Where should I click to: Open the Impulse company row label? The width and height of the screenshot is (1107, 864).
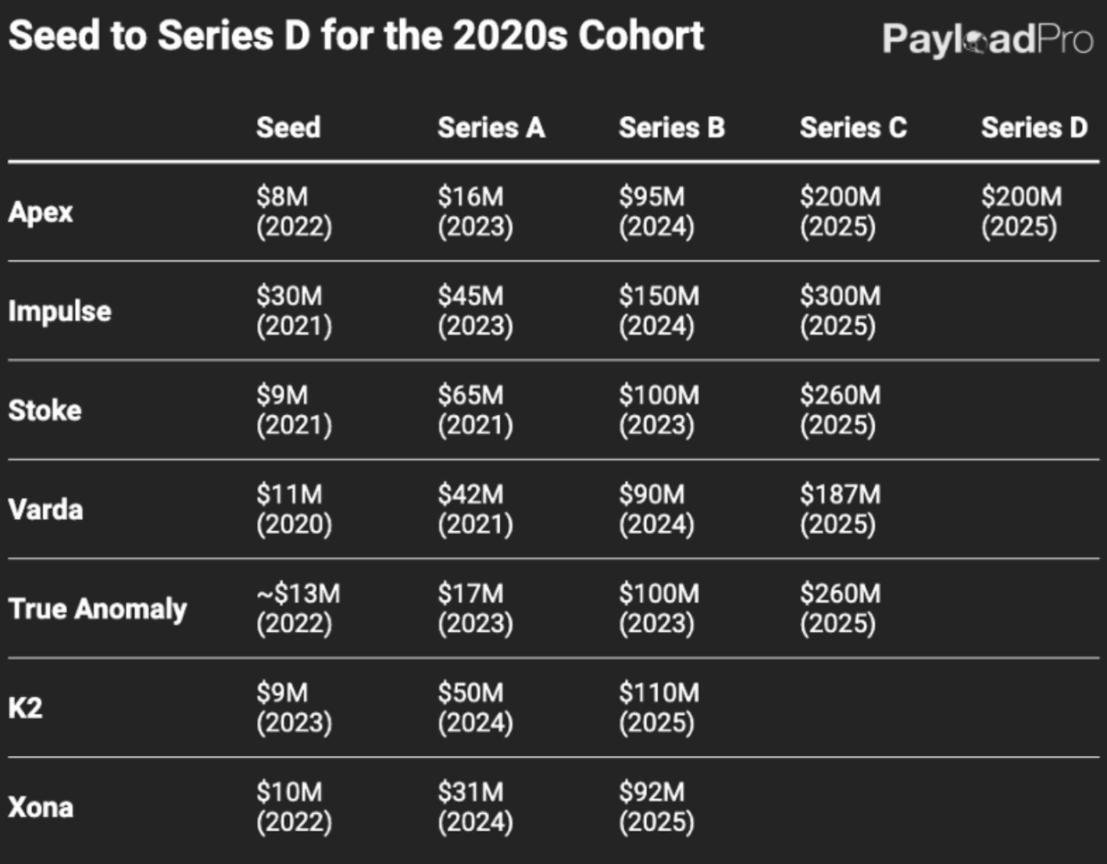(59, 311)
